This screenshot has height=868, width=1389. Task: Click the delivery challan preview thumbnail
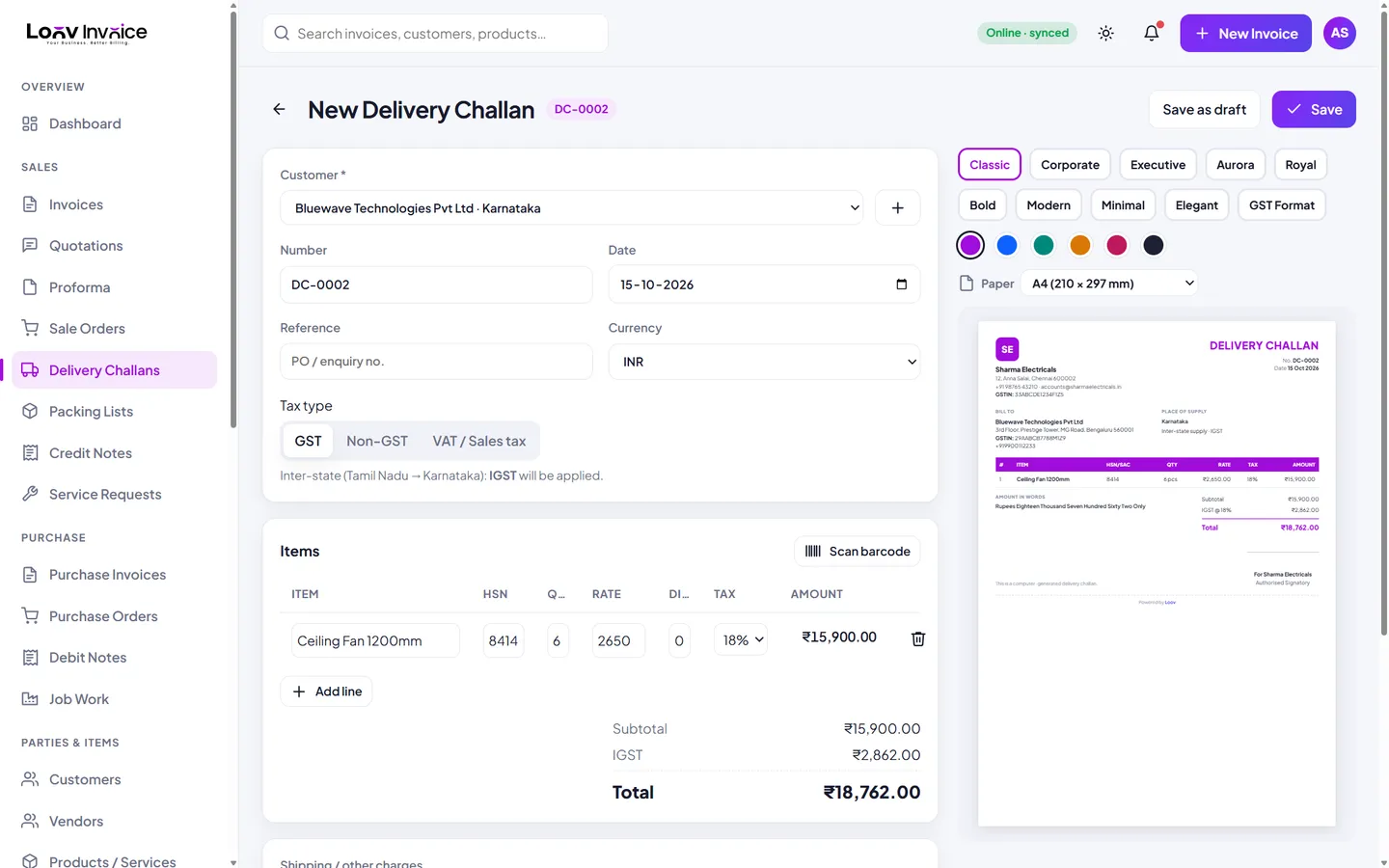(1157, 574)
